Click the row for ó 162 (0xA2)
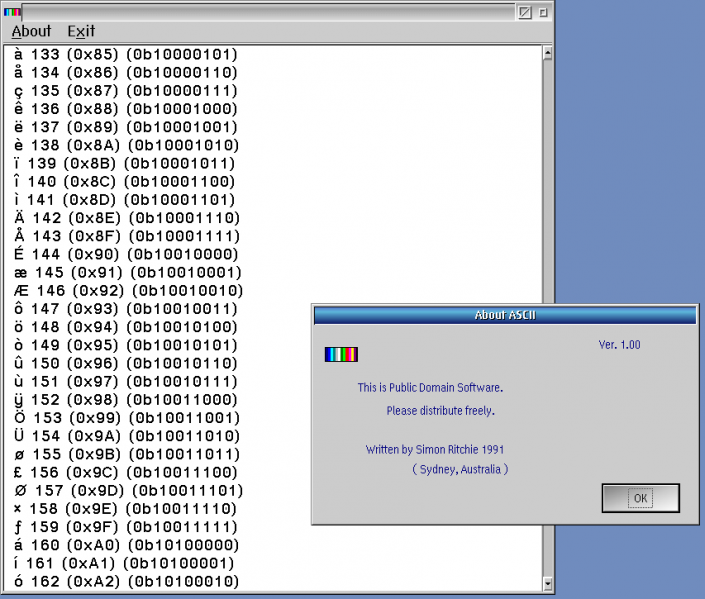Image resolution: width=705 pixels, height=599 pixels. point(125,581)
